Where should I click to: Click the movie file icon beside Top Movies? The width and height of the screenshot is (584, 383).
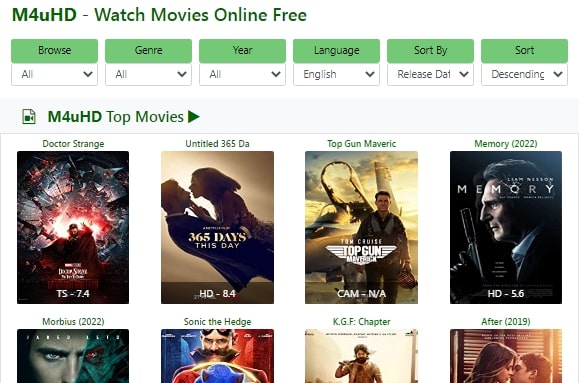pos(29,117)
